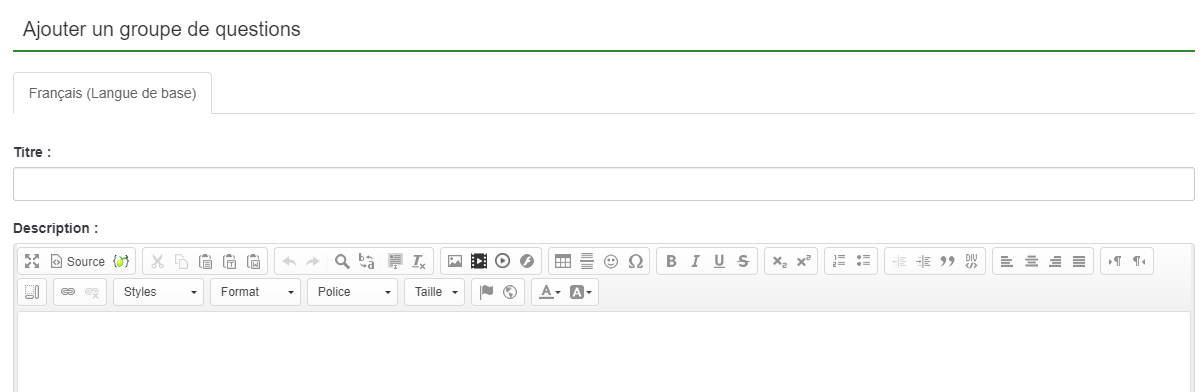The image size is (1201, 392).
Task: Insert a horizontal line
Action: 587,262
